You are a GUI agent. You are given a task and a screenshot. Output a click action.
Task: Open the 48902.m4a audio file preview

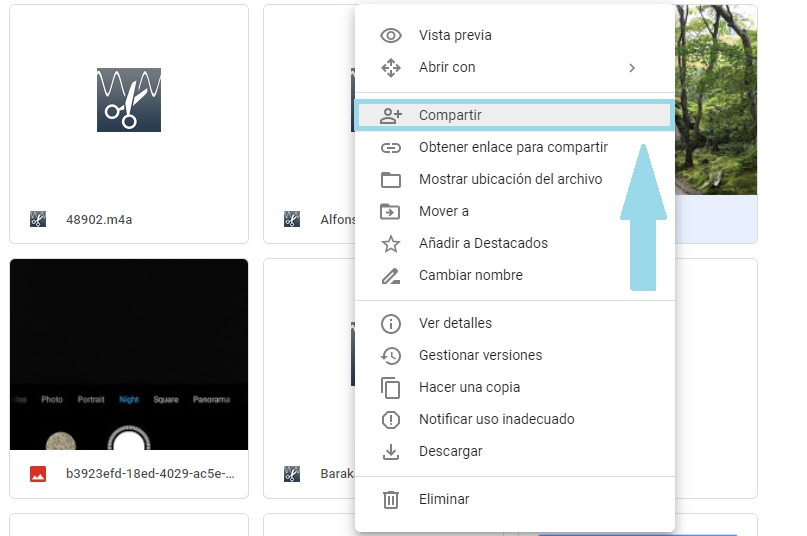pyautogui.click(x=129, y=100)
